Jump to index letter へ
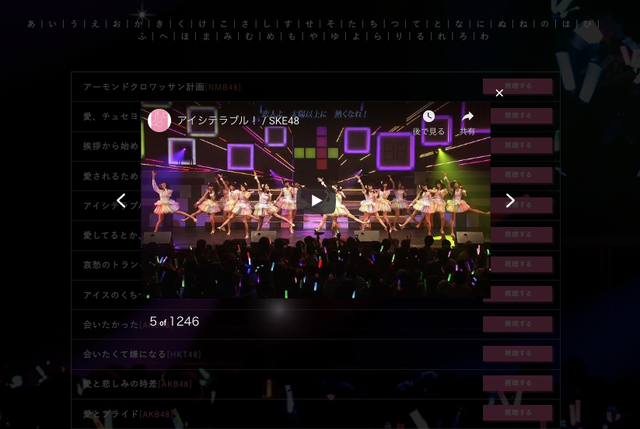The height and width of the screenshot is (429, 640). coord(163,36)
